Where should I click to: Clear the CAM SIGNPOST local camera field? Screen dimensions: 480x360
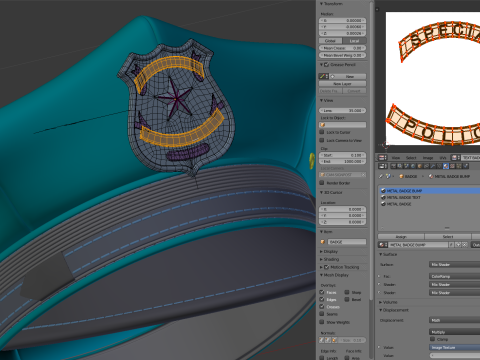click(363, 175)
